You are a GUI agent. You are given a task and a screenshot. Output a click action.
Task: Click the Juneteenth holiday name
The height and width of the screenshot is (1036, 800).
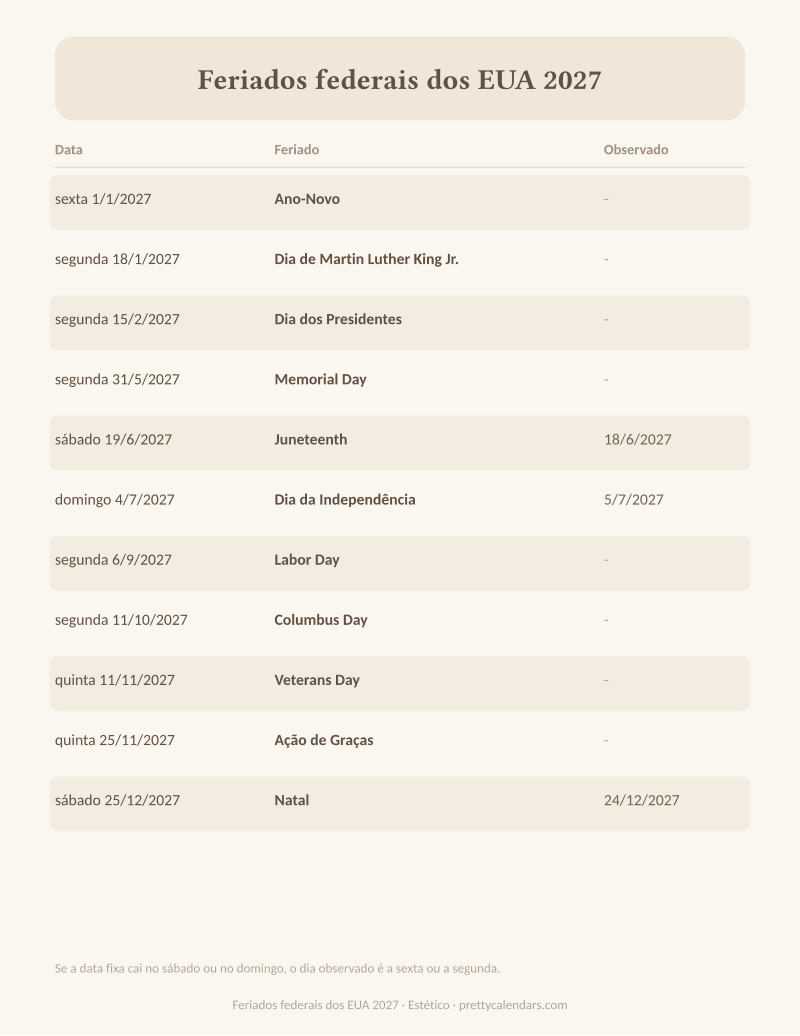(310, 439)
